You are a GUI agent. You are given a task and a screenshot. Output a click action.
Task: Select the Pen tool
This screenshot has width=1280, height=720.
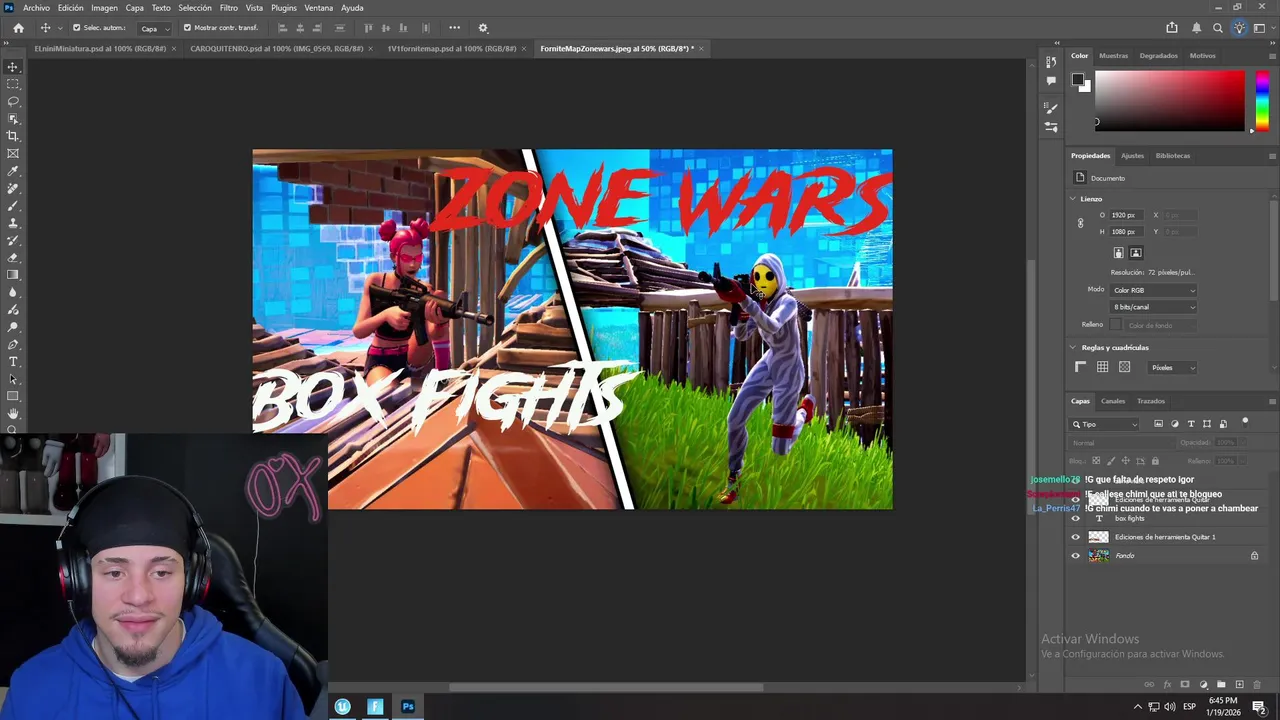click(13, 344)
